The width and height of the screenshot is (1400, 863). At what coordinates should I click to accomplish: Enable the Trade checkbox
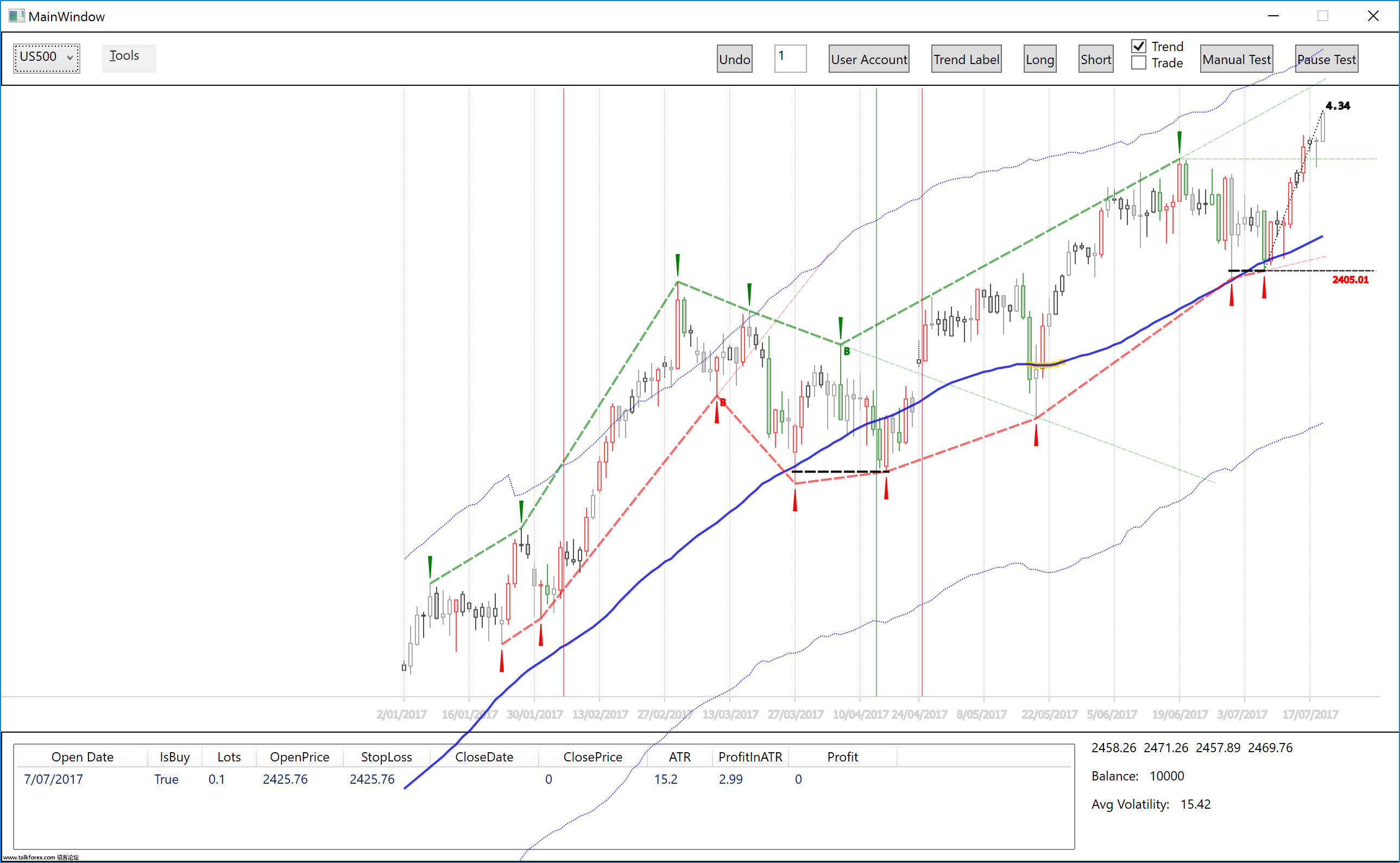1139,63
